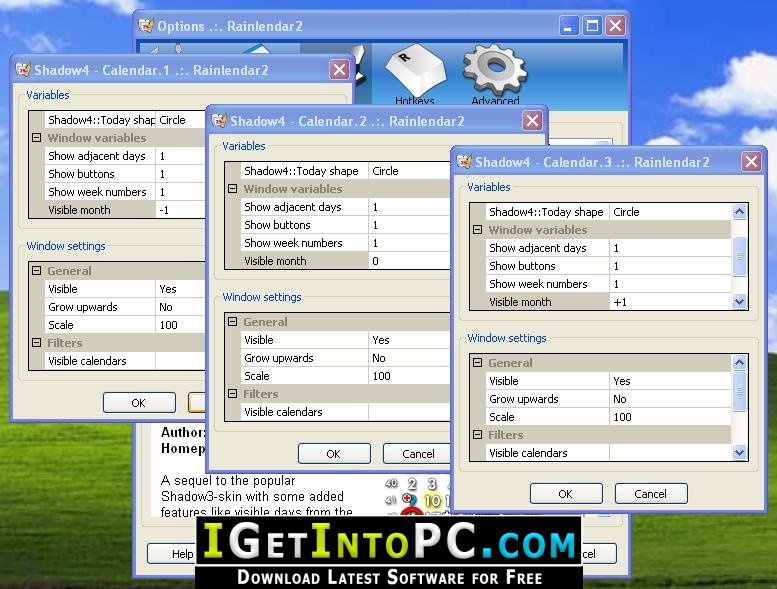Collapse Window variables group in Calendar.2

tap(232, 189)
